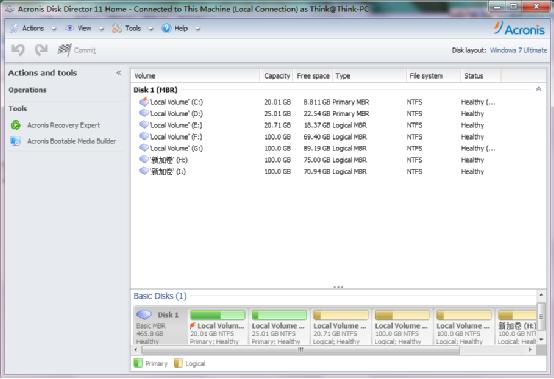Expand the View menu dropdown arrow
The height and width of the screenshot is (379, 554).
(101, 29)
